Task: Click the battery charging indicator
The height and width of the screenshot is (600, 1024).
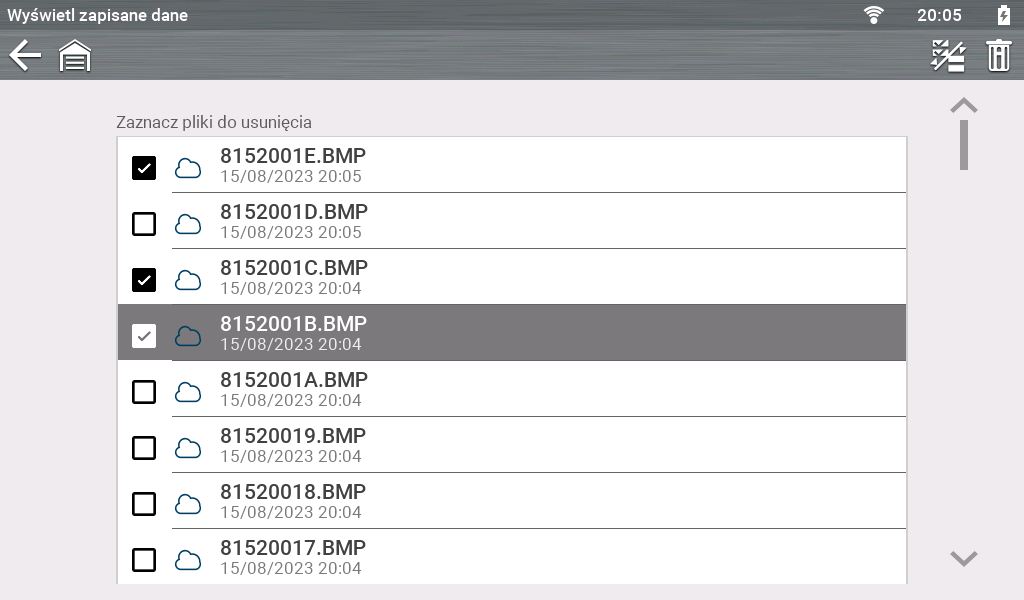Action: coord(1004,15)
